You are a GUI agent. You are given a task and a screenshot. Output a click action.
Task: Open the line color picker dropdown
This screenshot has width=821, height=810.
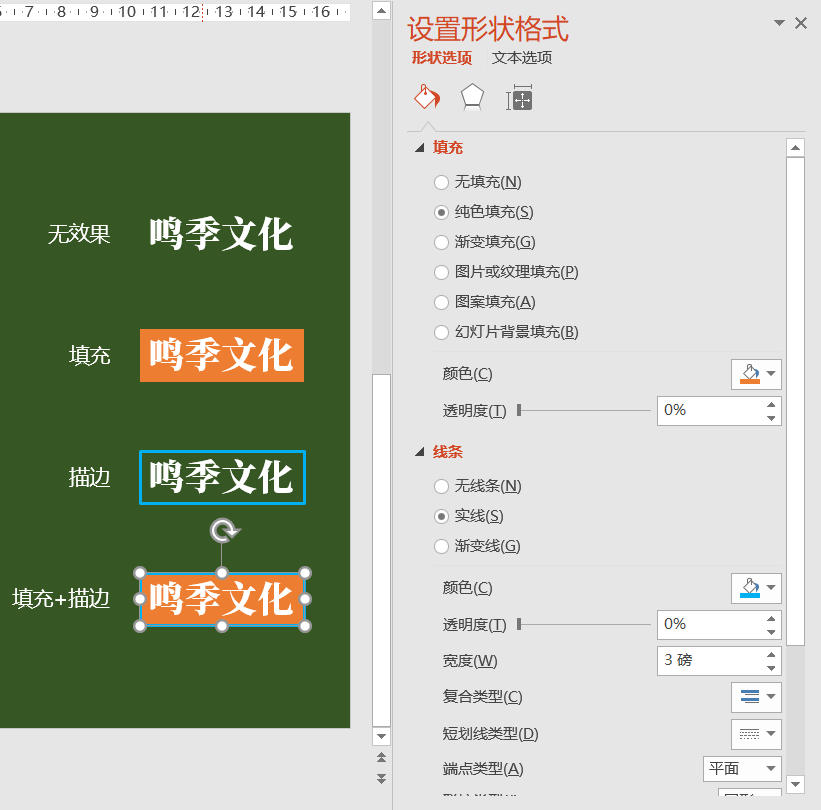(756, 588)
